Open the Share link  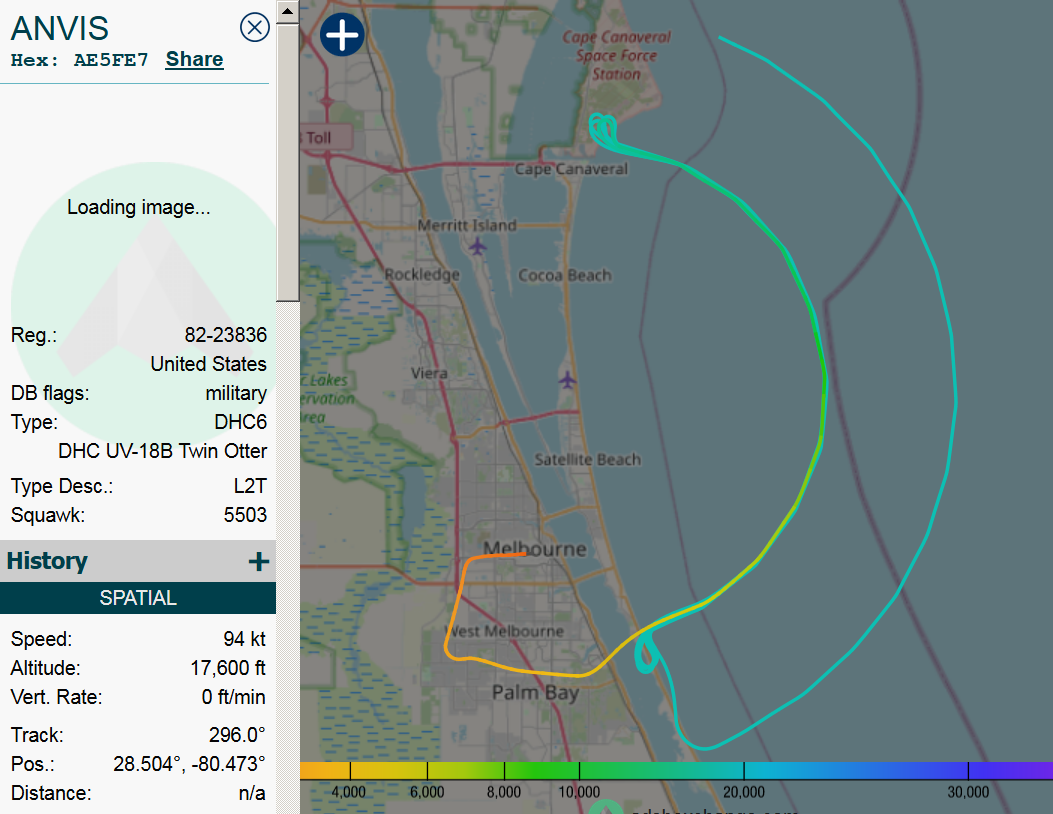[195, 59]
